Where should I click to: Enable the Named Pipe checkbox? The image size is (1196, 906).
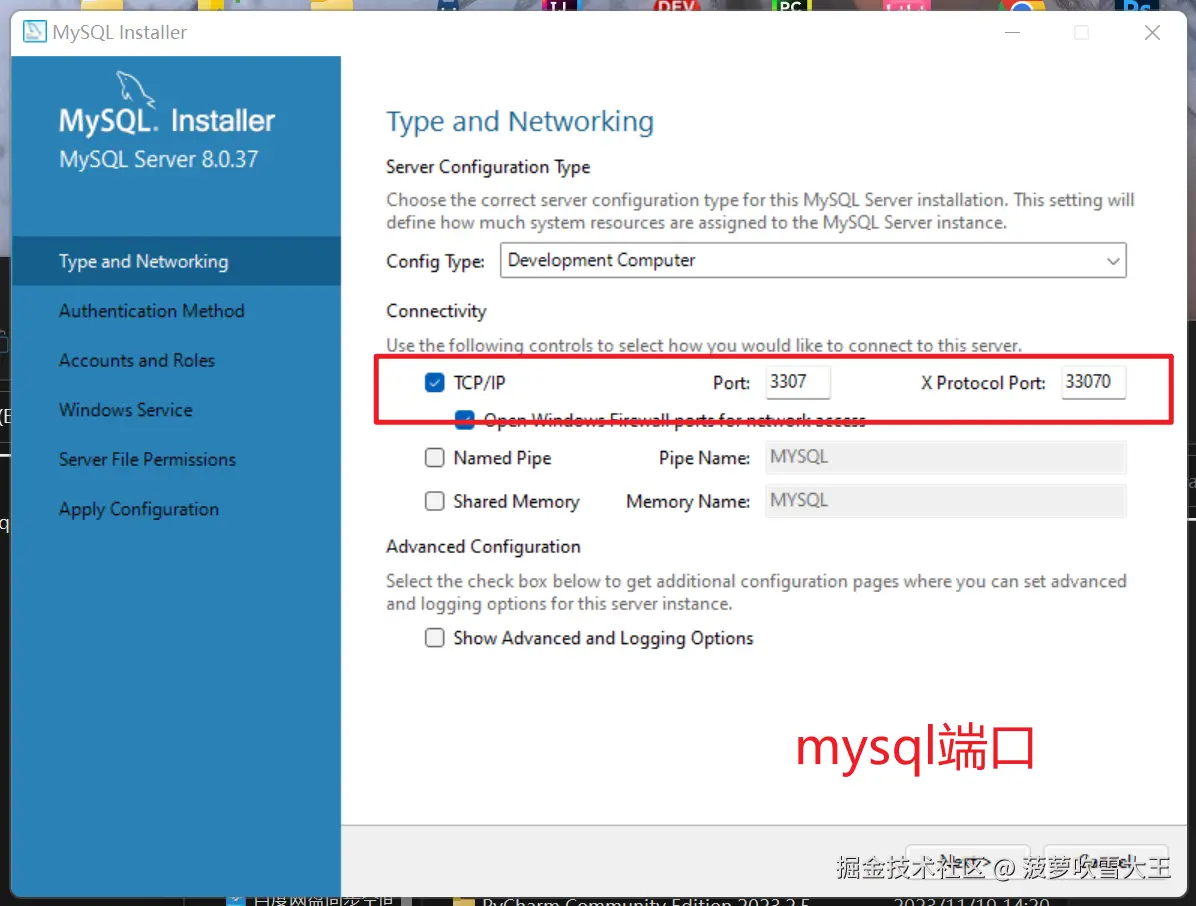point(435,458)
